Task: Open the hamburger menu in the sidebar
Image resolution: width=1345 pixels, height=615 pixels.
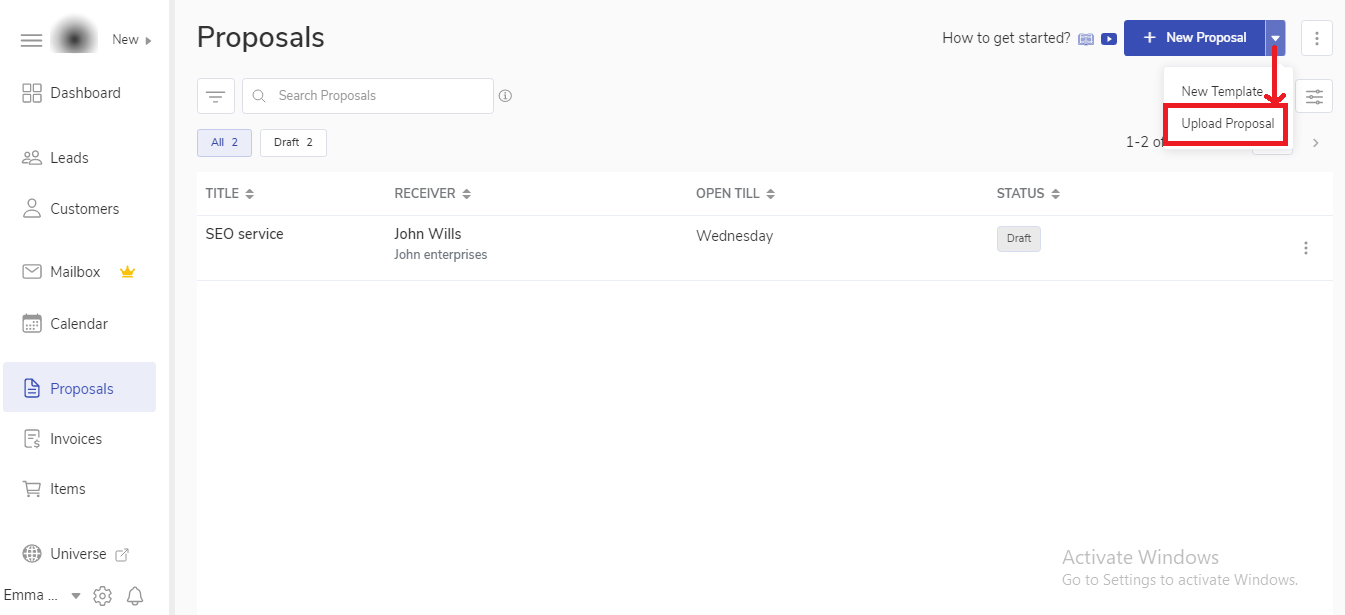Action: [32, 40]
